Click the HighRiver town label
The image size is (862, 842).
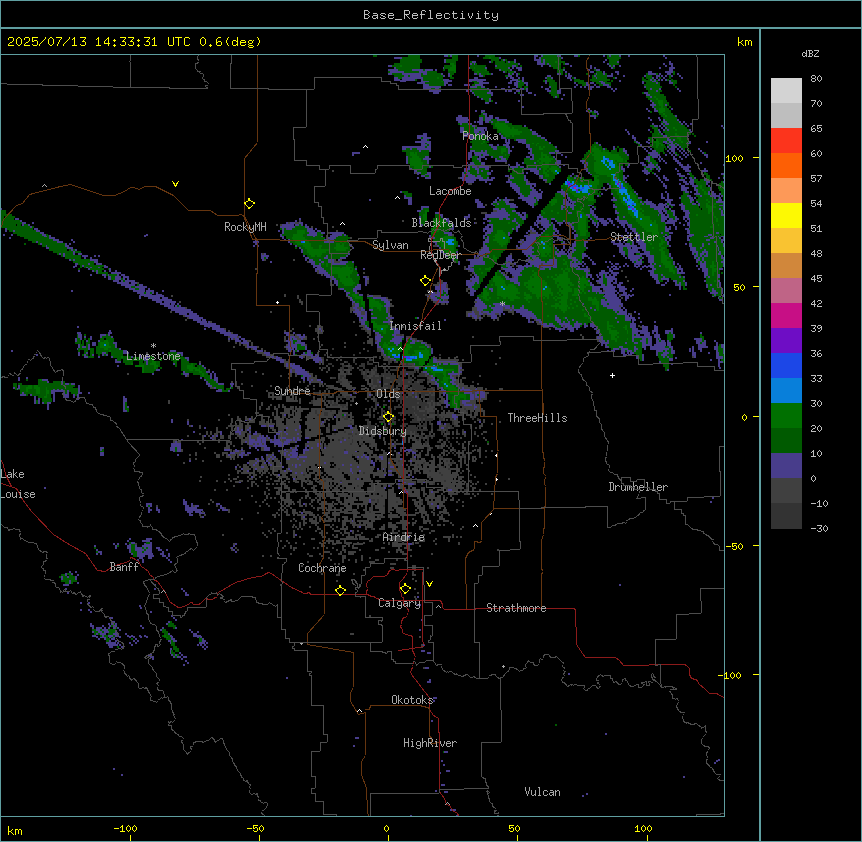click(430, 743)
